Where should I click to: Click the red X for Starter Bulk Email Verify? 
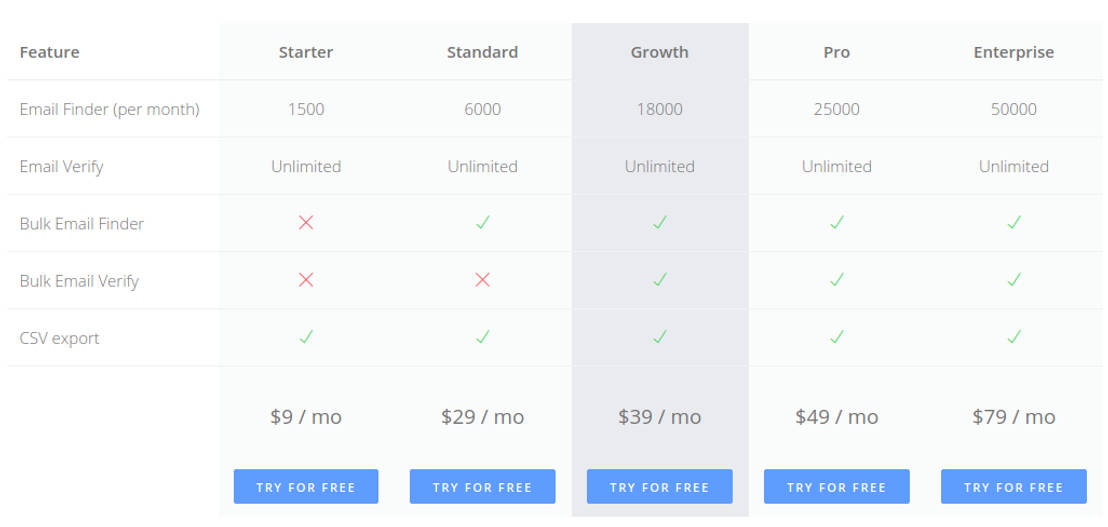(x=306, y=280)
